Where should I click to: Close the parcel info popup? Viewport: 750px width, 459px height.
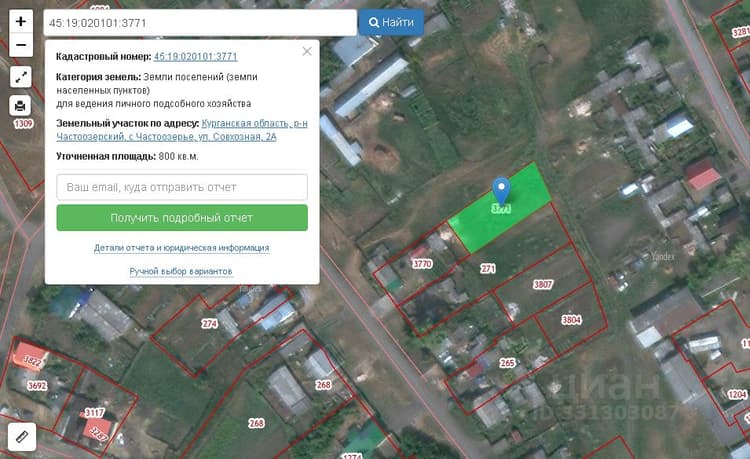[x=307, y=51]
